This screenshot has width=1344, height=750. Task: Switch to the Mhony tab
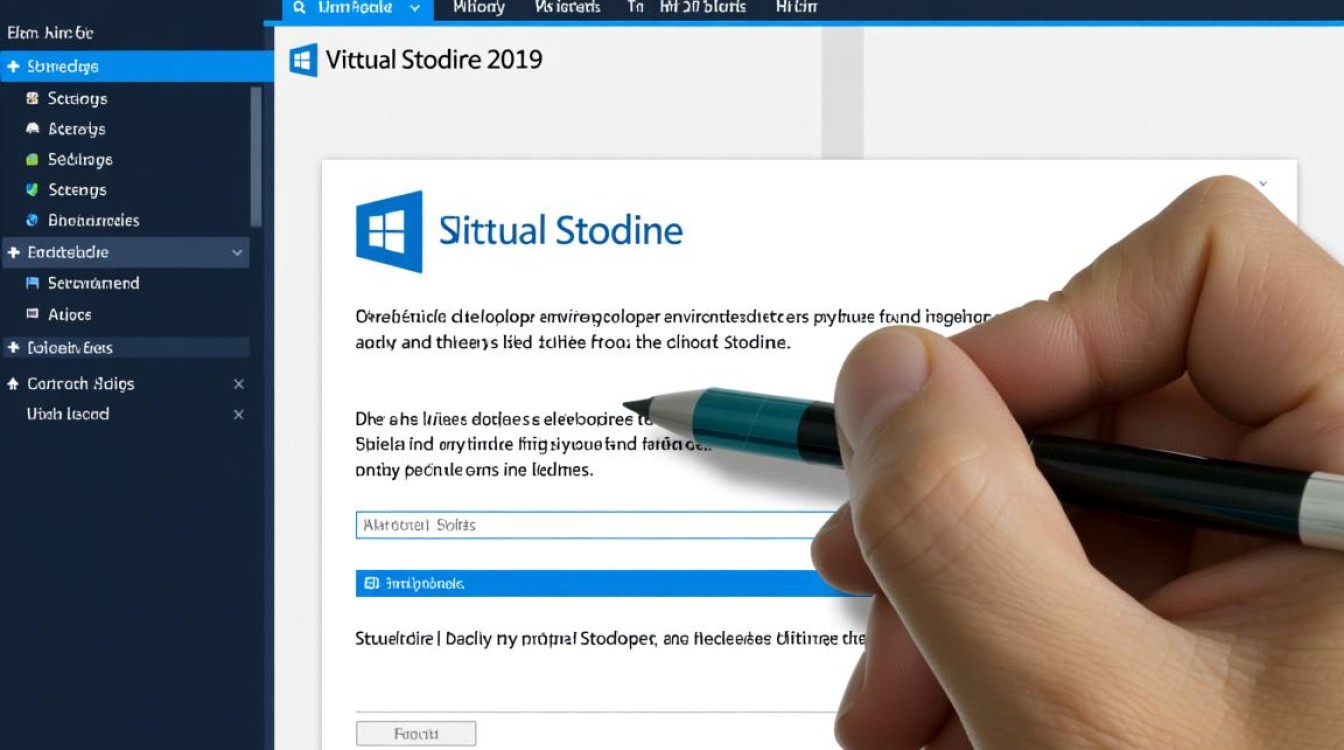[x=479, y=8]
